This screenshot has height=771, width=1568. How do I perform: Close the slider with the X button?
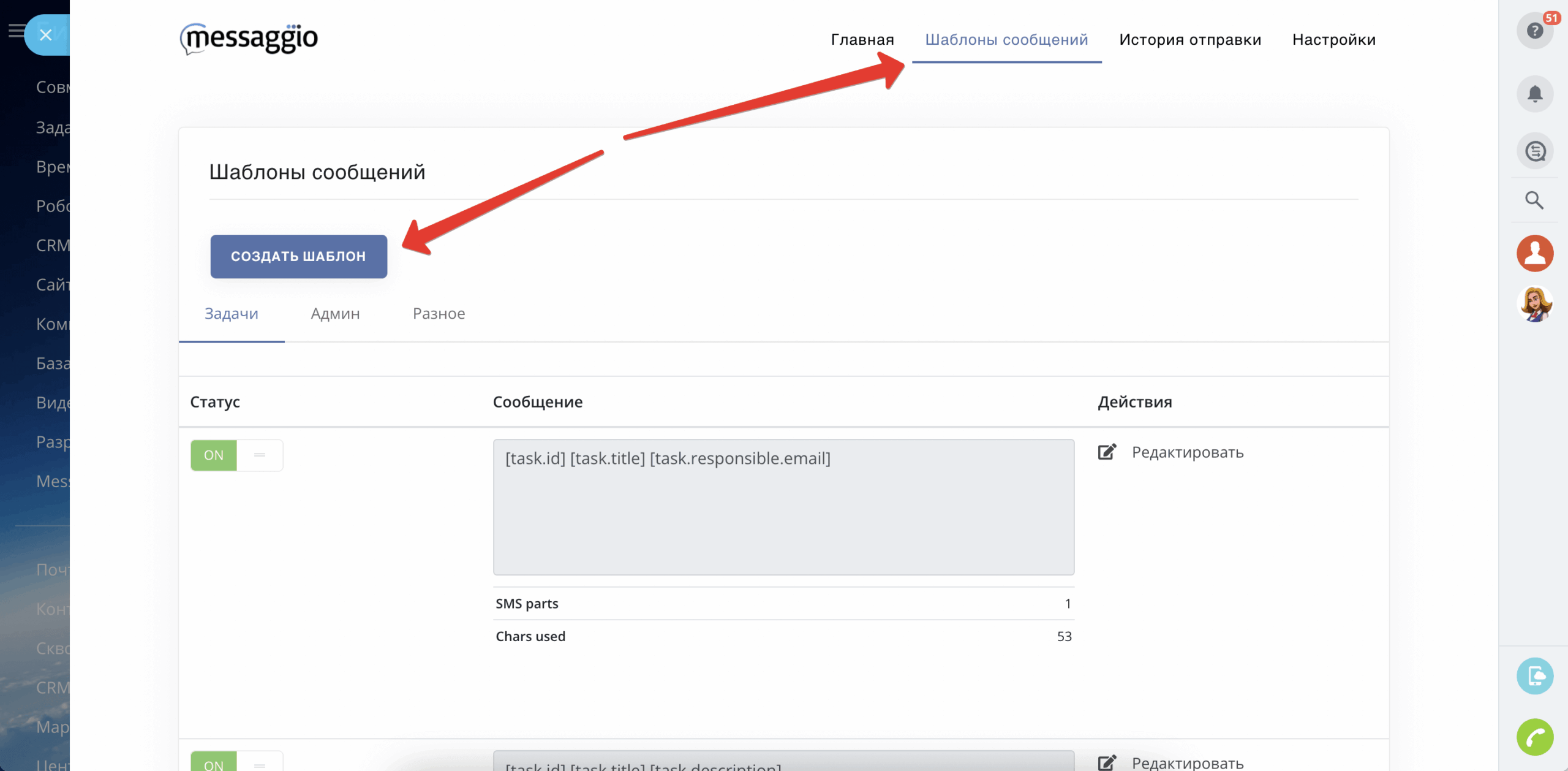(x=46, y=35)
